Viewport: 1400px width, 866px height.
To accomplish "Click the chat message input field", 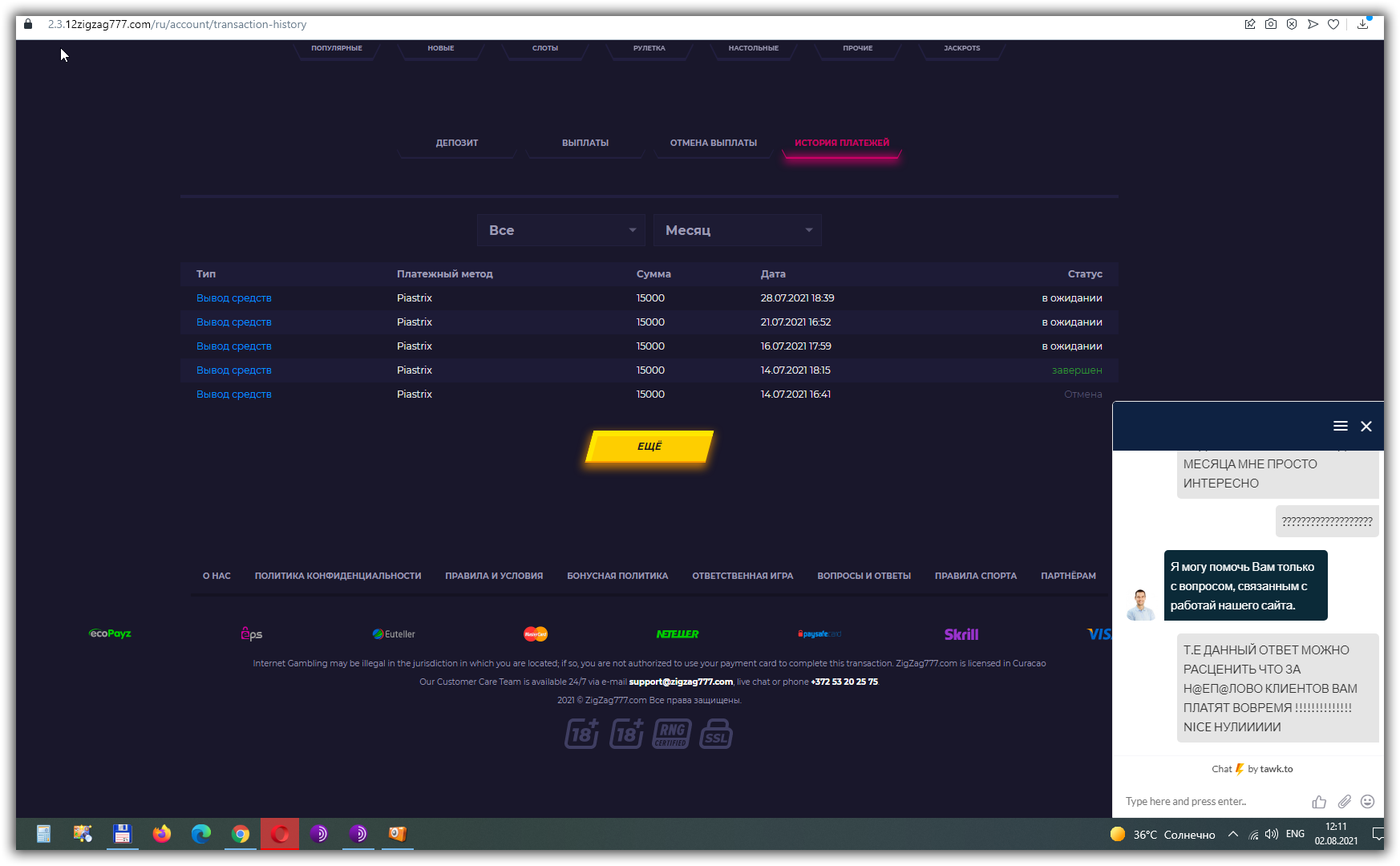I will pos(1211,801).
